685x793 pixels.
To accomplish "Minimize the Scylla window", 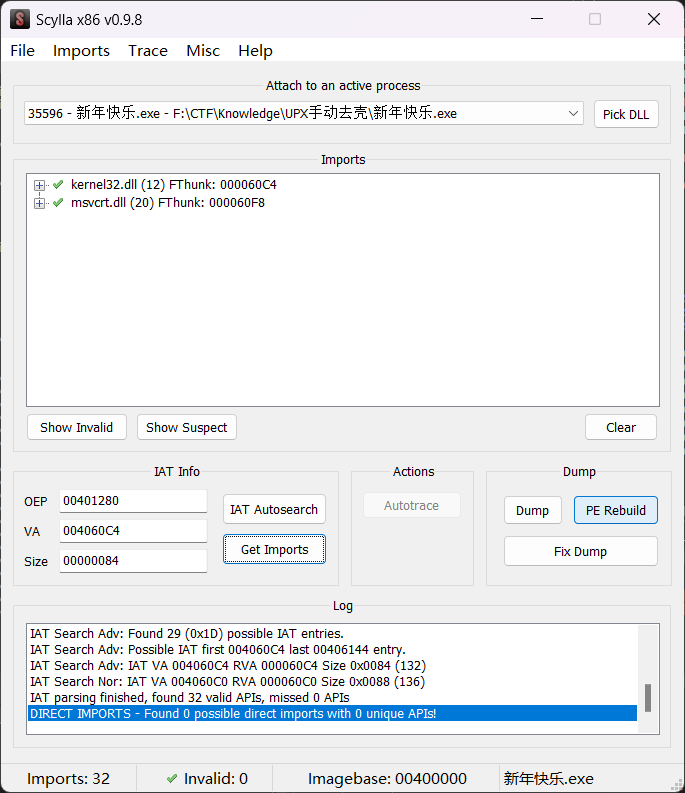I will [x=537, y=19].
